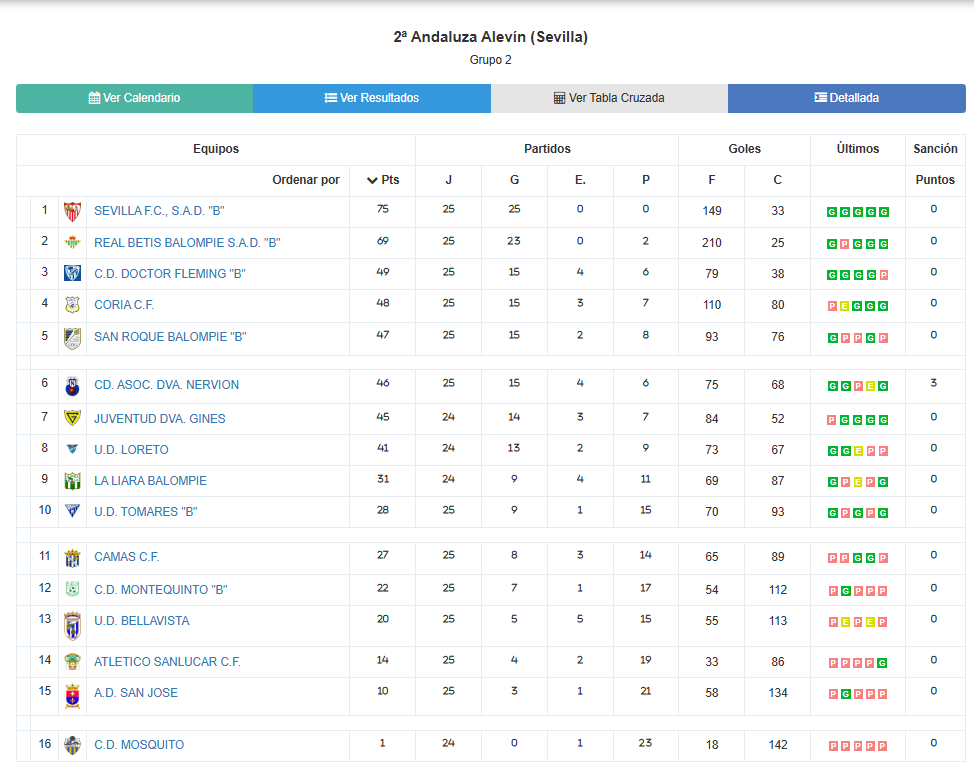The image size is (974, 774).
Task: Open the Ver Resultados tab
Action: [x=372, y=98]
